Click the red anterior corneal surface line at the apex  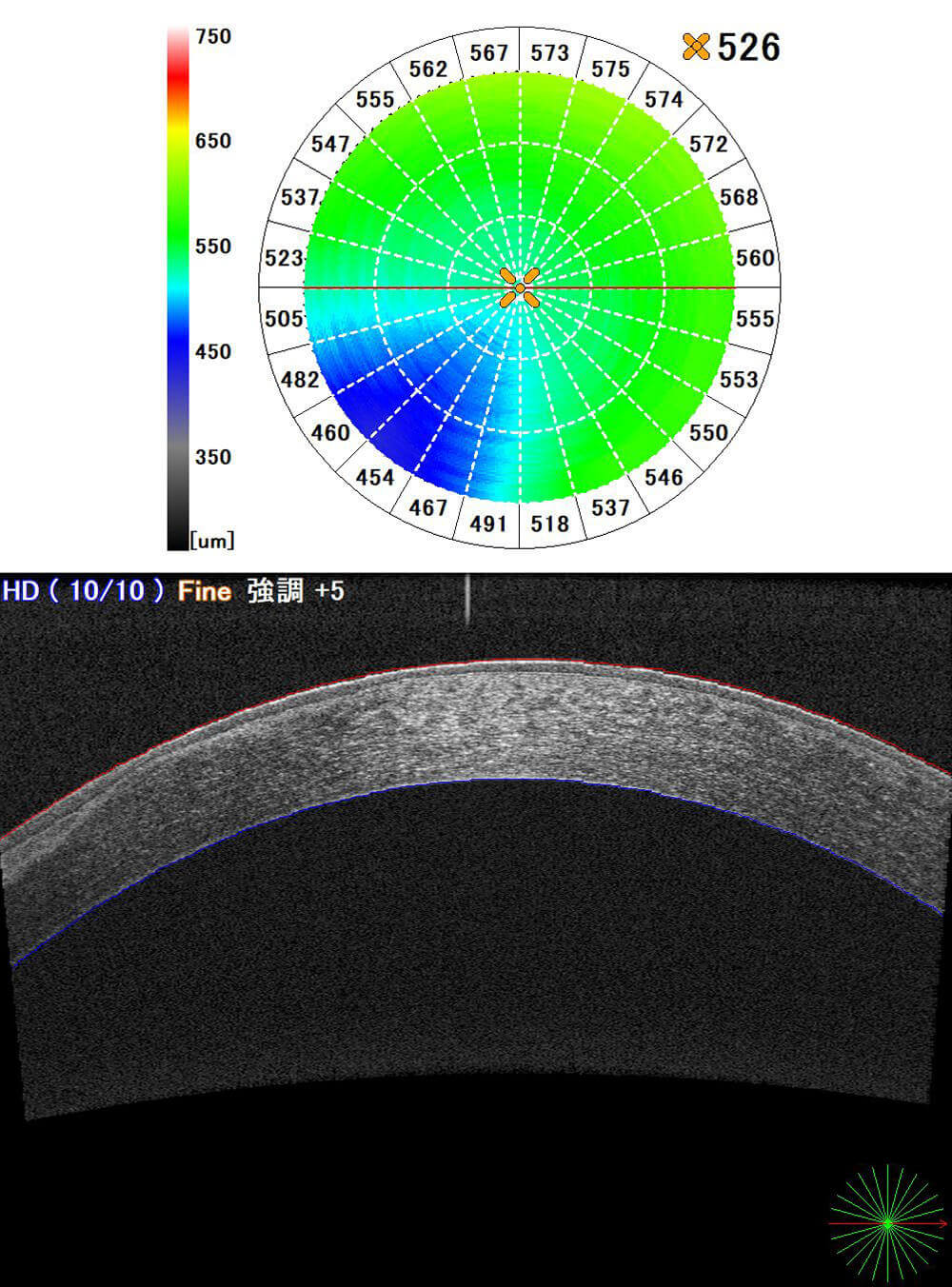[x=505, y=661]
